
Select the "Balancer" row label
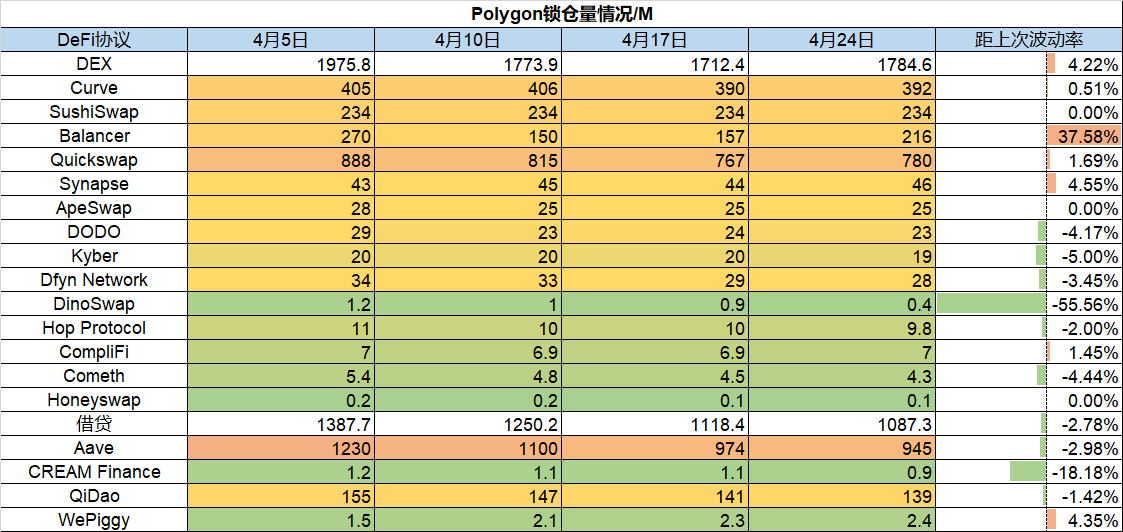pos(93,136)
